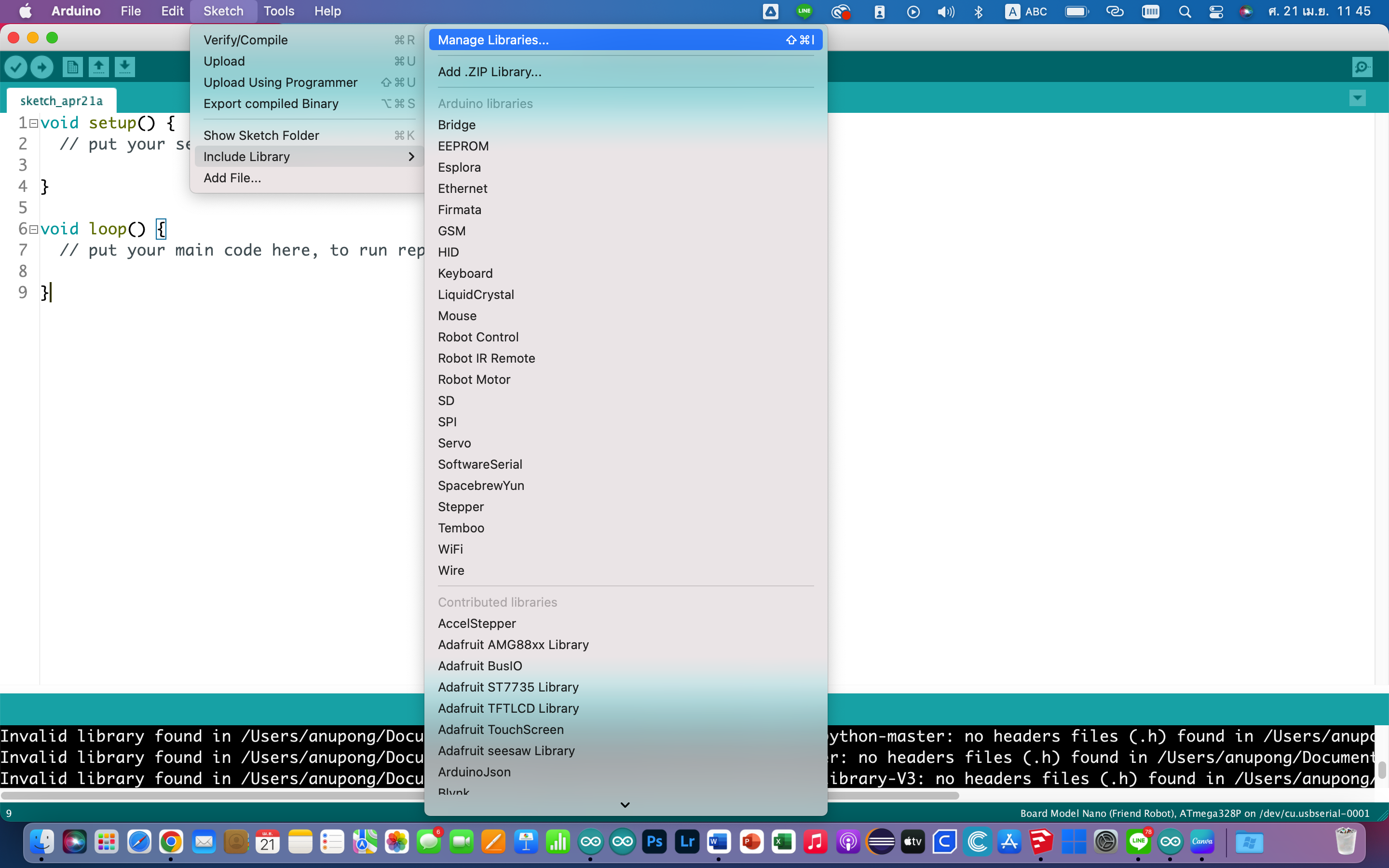Image resolution: width=1389 pixels, height=868 pixels.
Task: Include the Servo library
Action: click(x=626, y=443)
